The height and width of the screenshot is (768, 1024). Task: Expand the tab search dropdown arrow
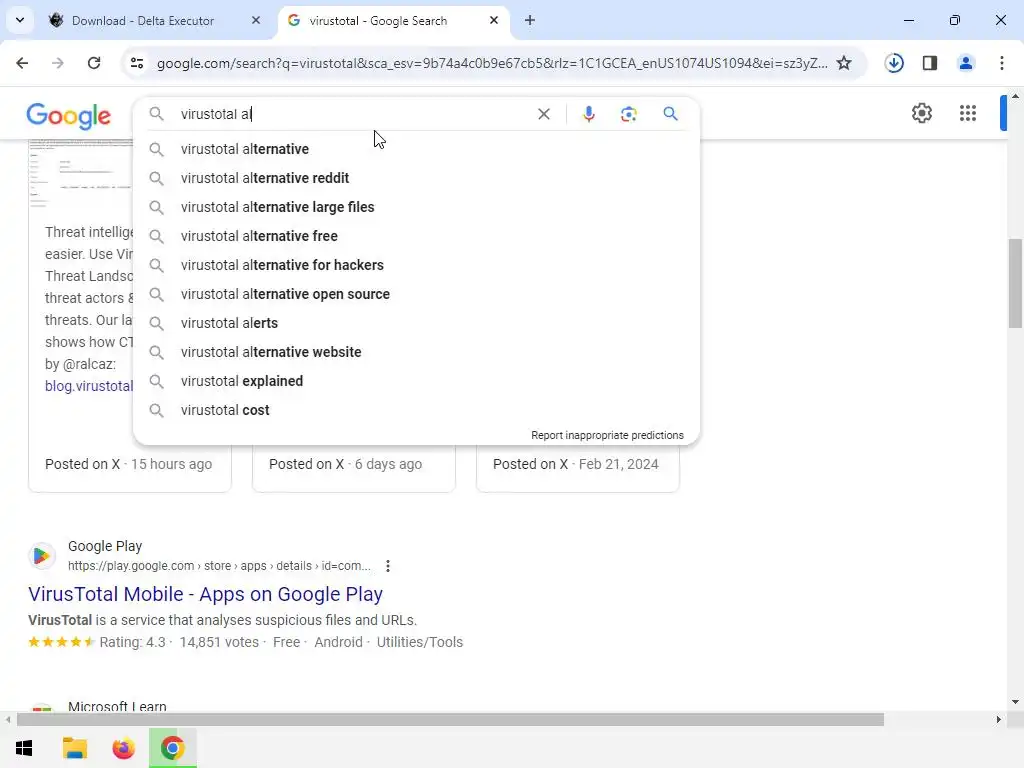coord(20,20)
